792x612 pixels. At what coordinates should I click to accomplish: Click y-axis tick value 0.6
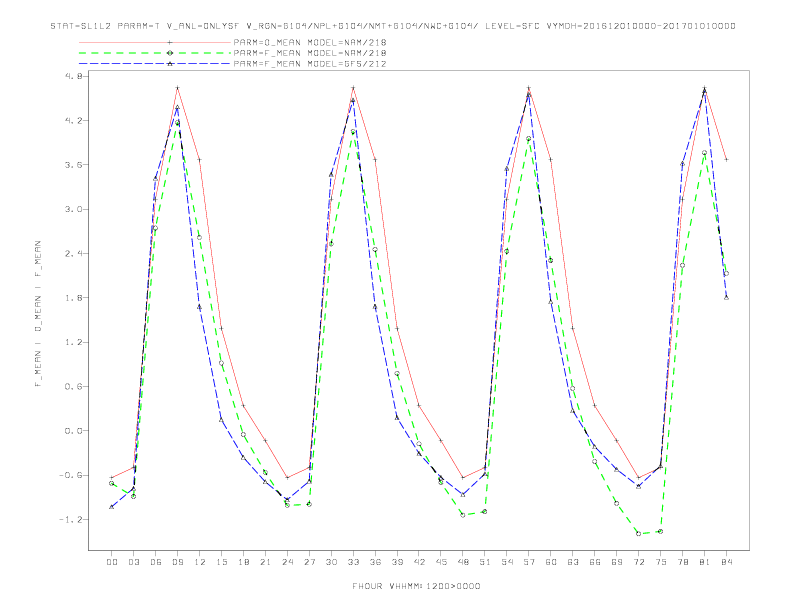[74, 386]
